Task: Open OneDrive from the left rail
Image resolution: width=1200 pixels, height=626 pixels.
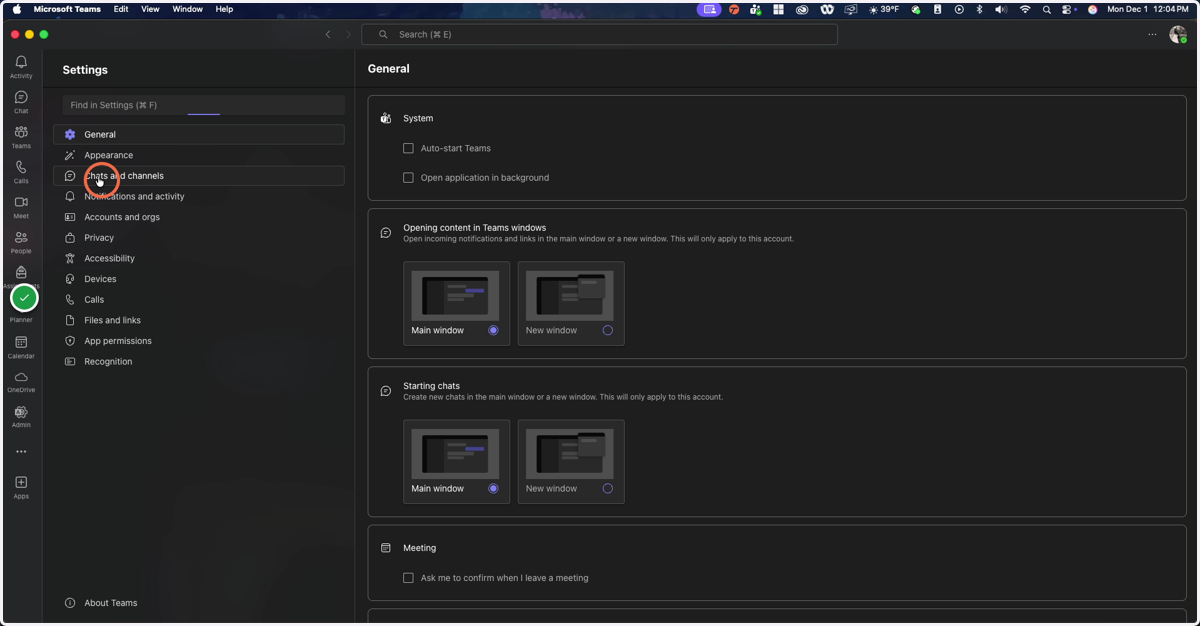Action: [x=21, y=382]
